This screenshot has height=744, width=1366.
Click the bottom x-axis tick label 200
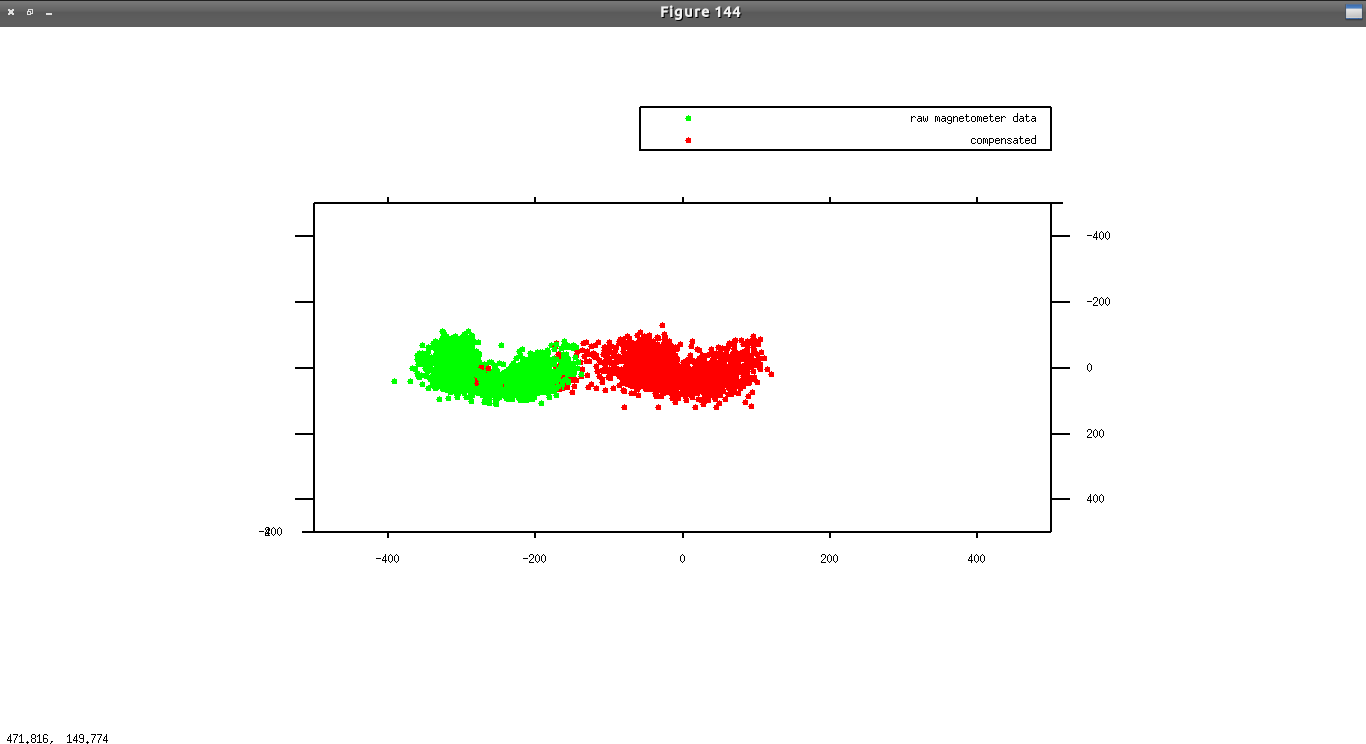pyautogui.click(x=829, y=559)
